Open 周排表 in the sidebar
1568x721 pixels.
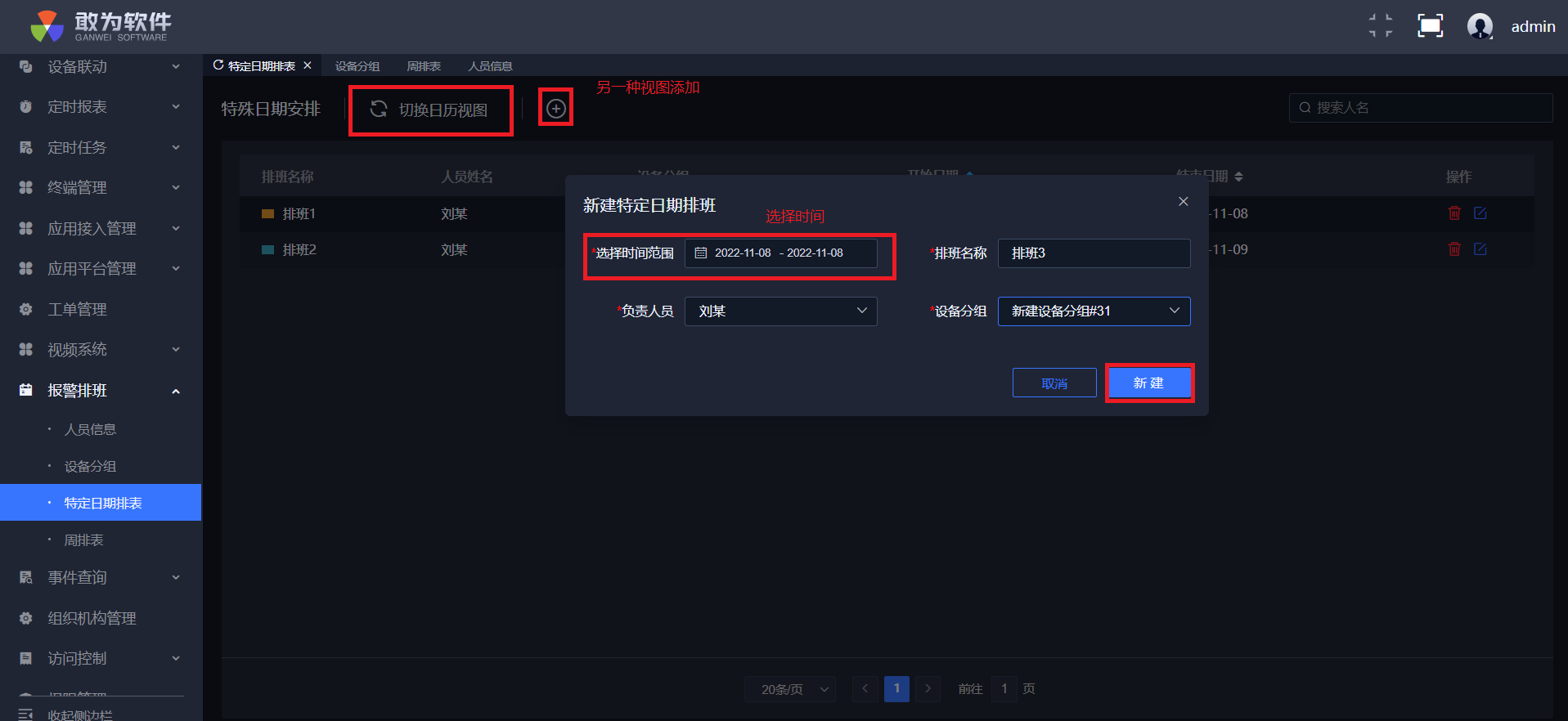point(83,540)
